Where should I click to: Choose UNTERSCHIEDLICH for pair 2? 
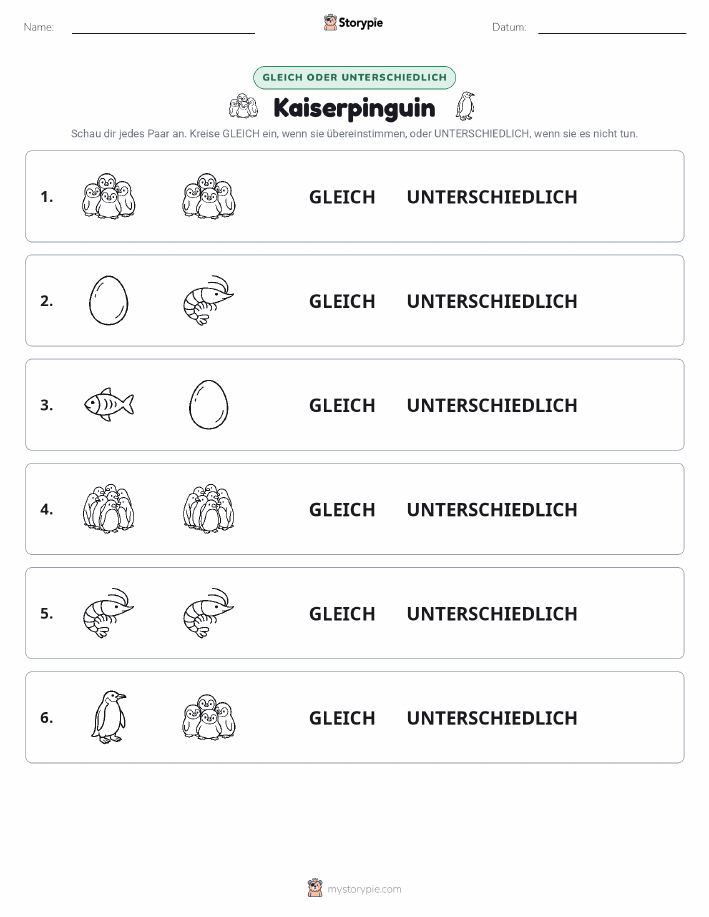[x=492, y=301]
